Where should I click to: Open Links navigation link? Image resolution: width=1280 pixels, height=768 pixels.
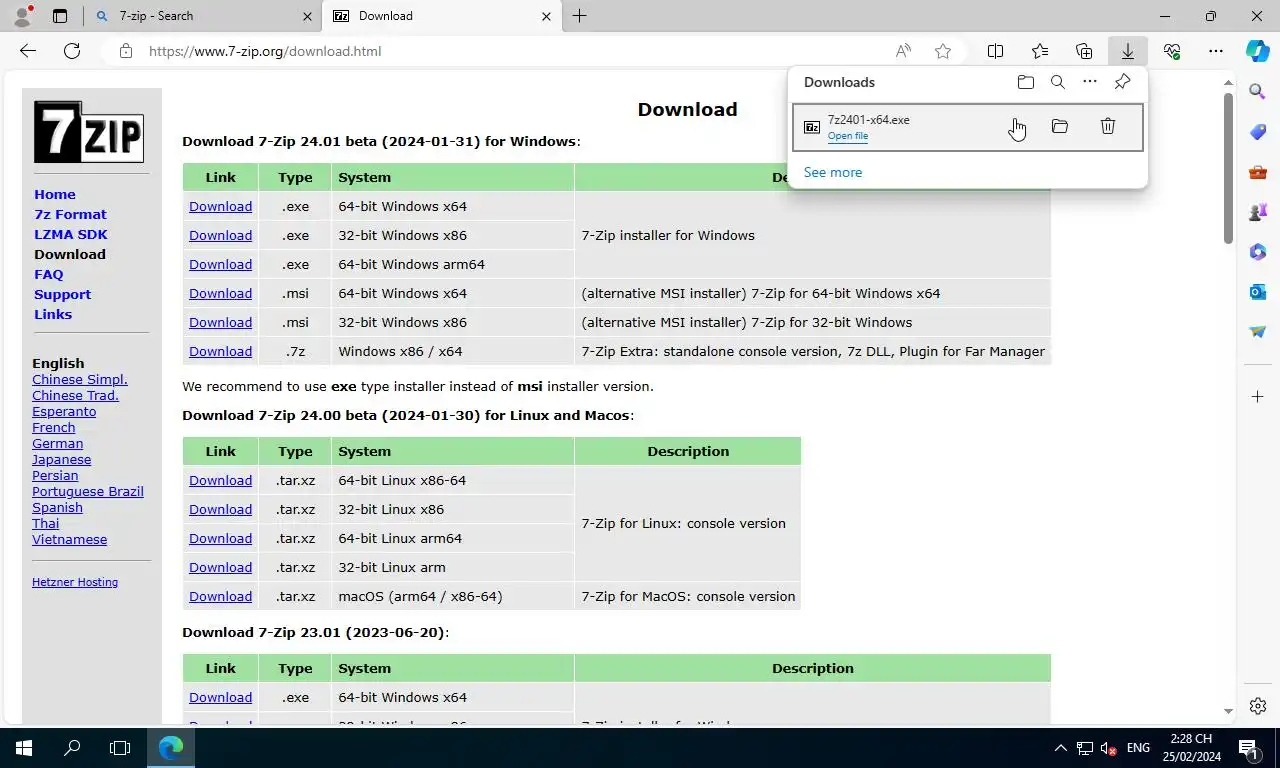click(x=53, y=314)
